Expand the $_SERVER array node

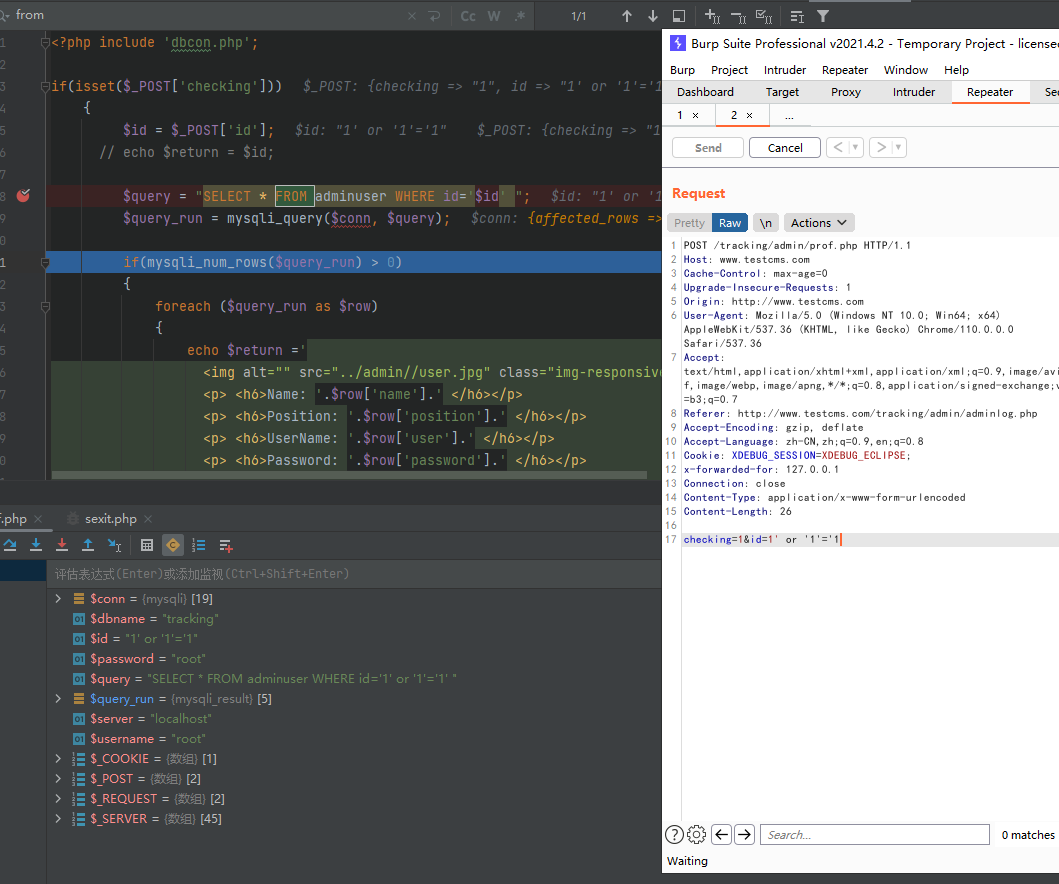58,818
